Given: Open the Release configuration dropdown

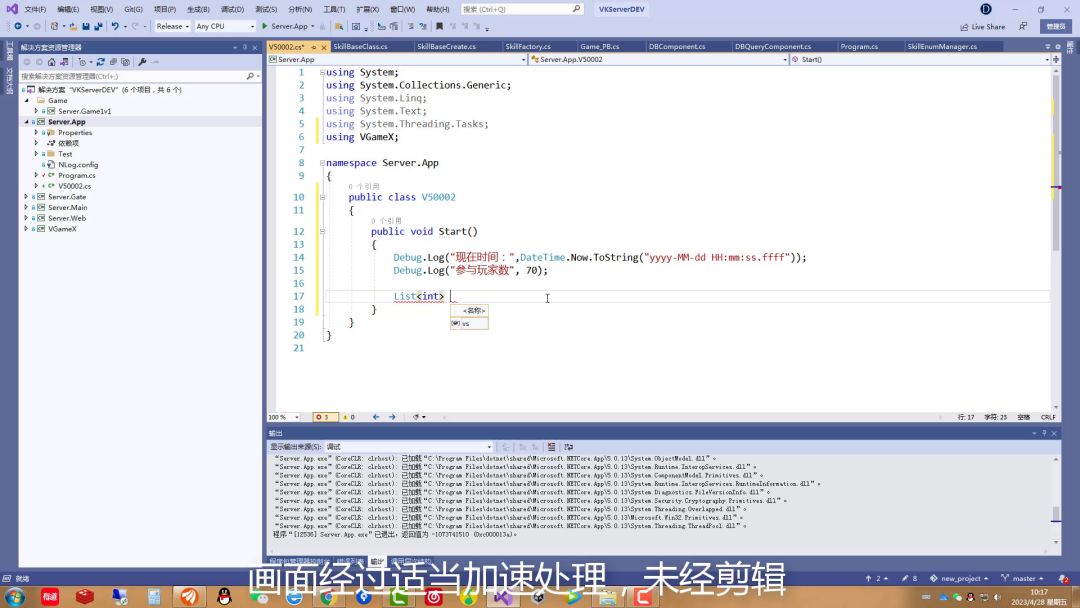Looking at the screenshot, I should tap(172, 26).
